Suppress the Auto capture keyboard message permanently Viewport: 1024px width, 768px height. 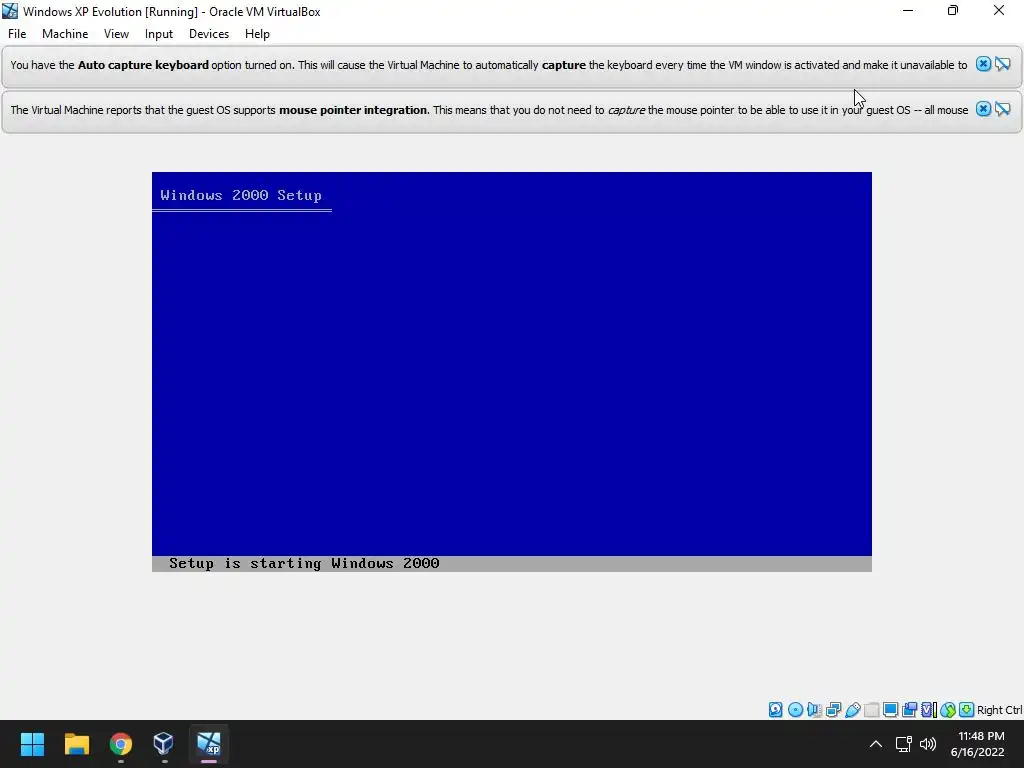click(1002, 64)
